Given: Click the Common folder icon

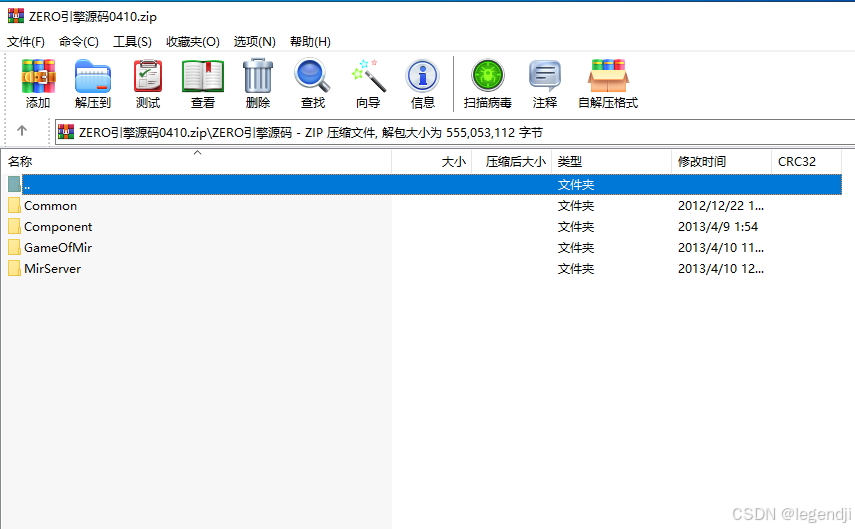Looking at the screenshot, I should 14,205.
